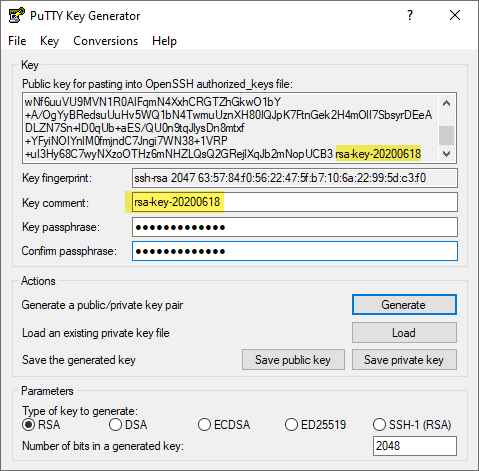The width and height of the screenshot is (479, 471).
Task: Click Save public key button
Action: point(293,360)
